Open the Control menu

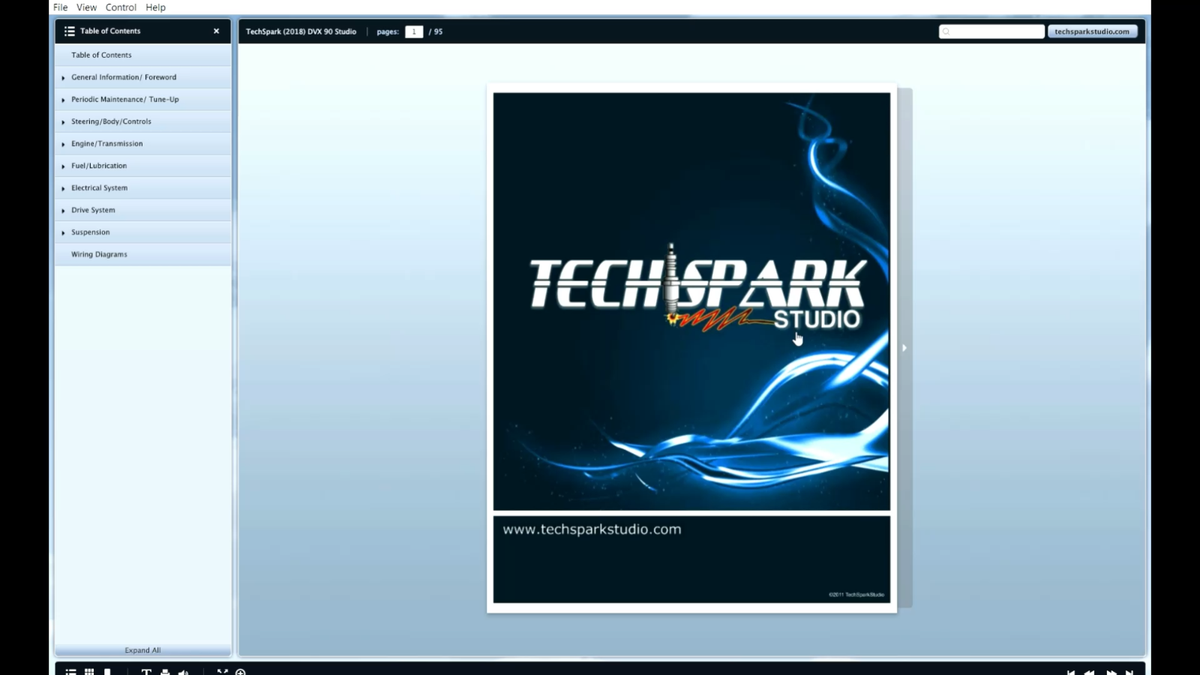click(121, 7)
